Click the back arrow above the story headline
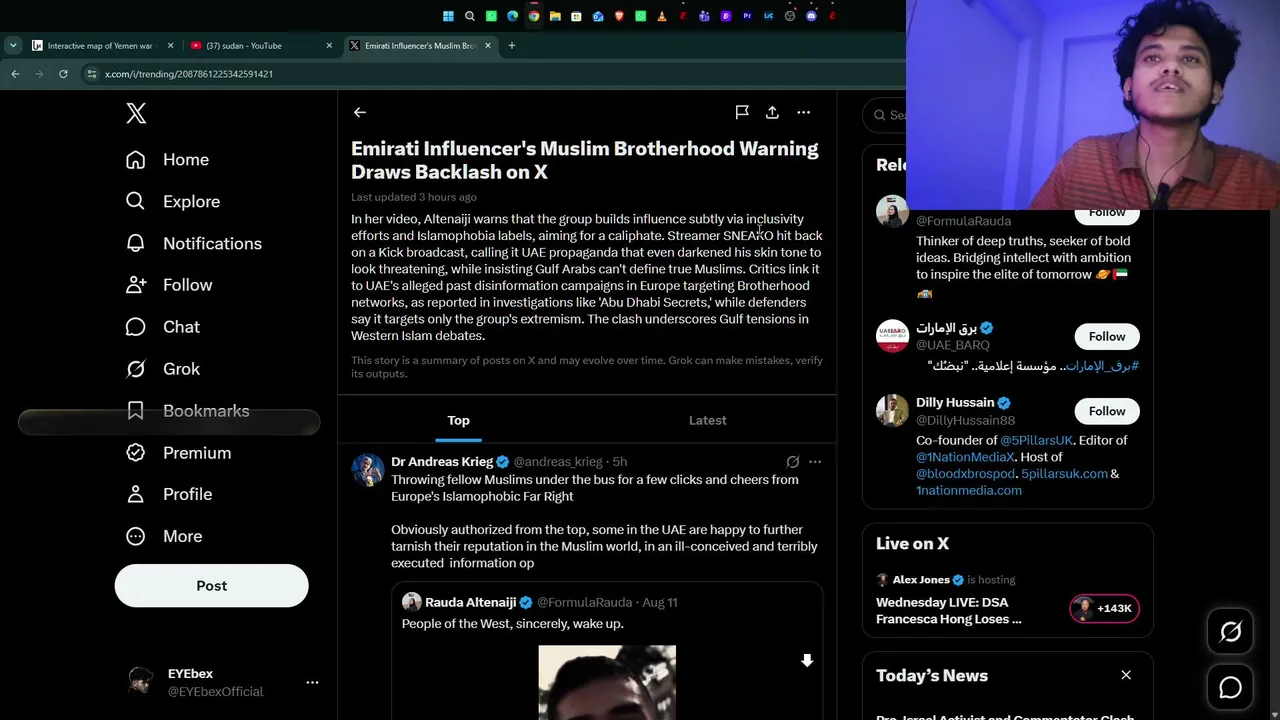This screenshot has width=1280, height=720. 360,113
